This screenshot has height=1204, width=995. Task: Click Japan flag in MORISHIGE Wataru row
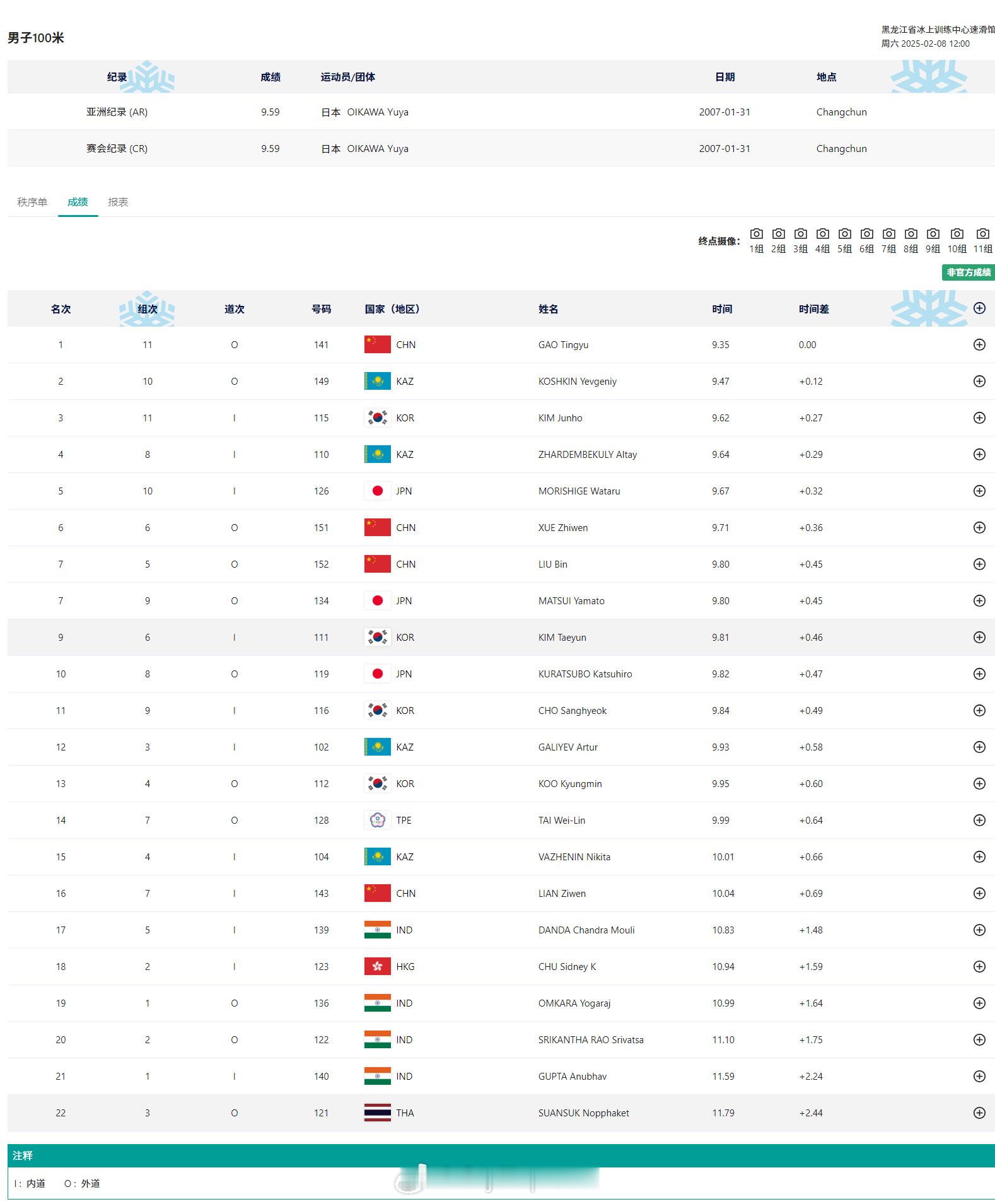tap(377, 491)
